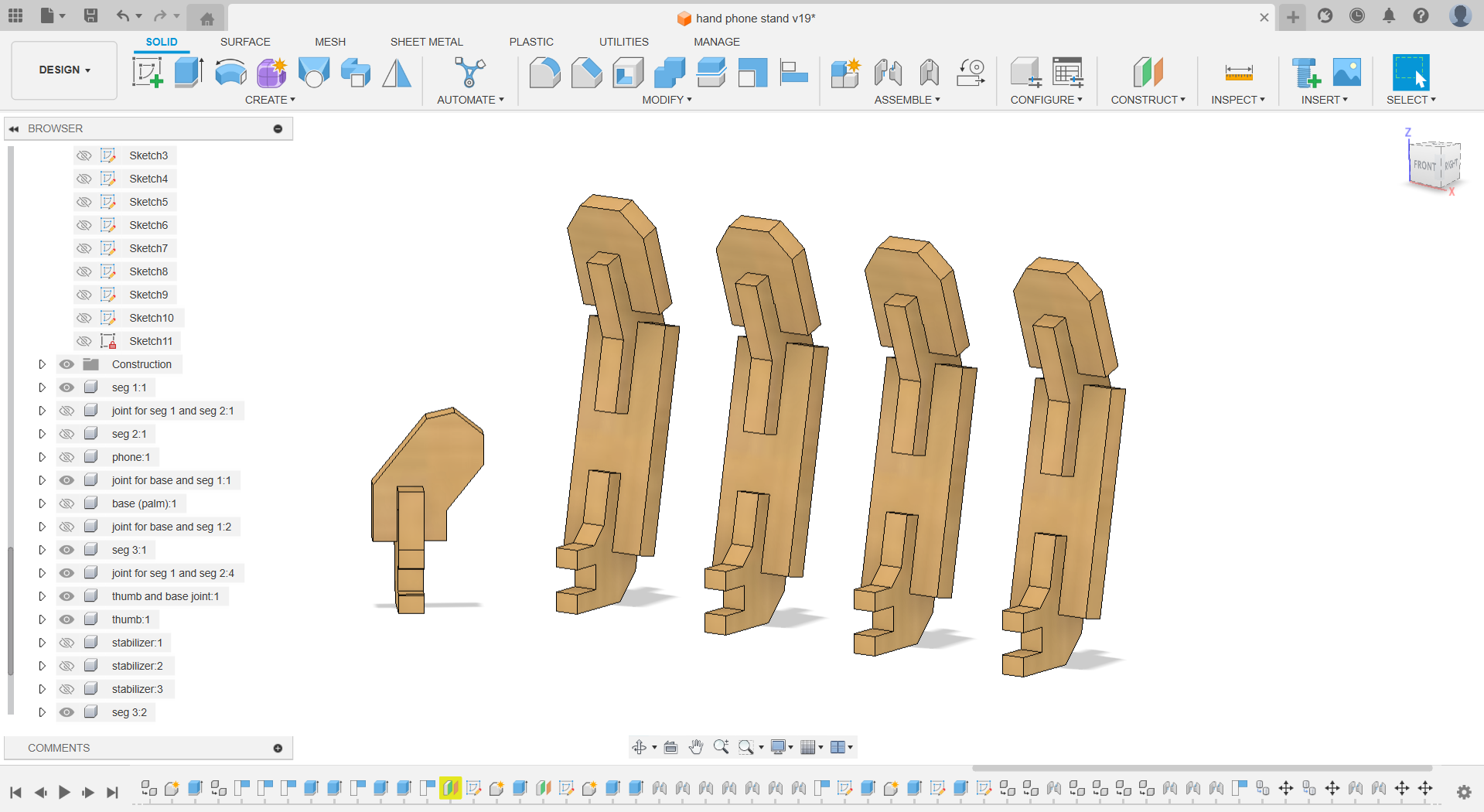Show component stabilizer:2
Viewport: 1484px width, 812px height.
(x=67, y=666)
